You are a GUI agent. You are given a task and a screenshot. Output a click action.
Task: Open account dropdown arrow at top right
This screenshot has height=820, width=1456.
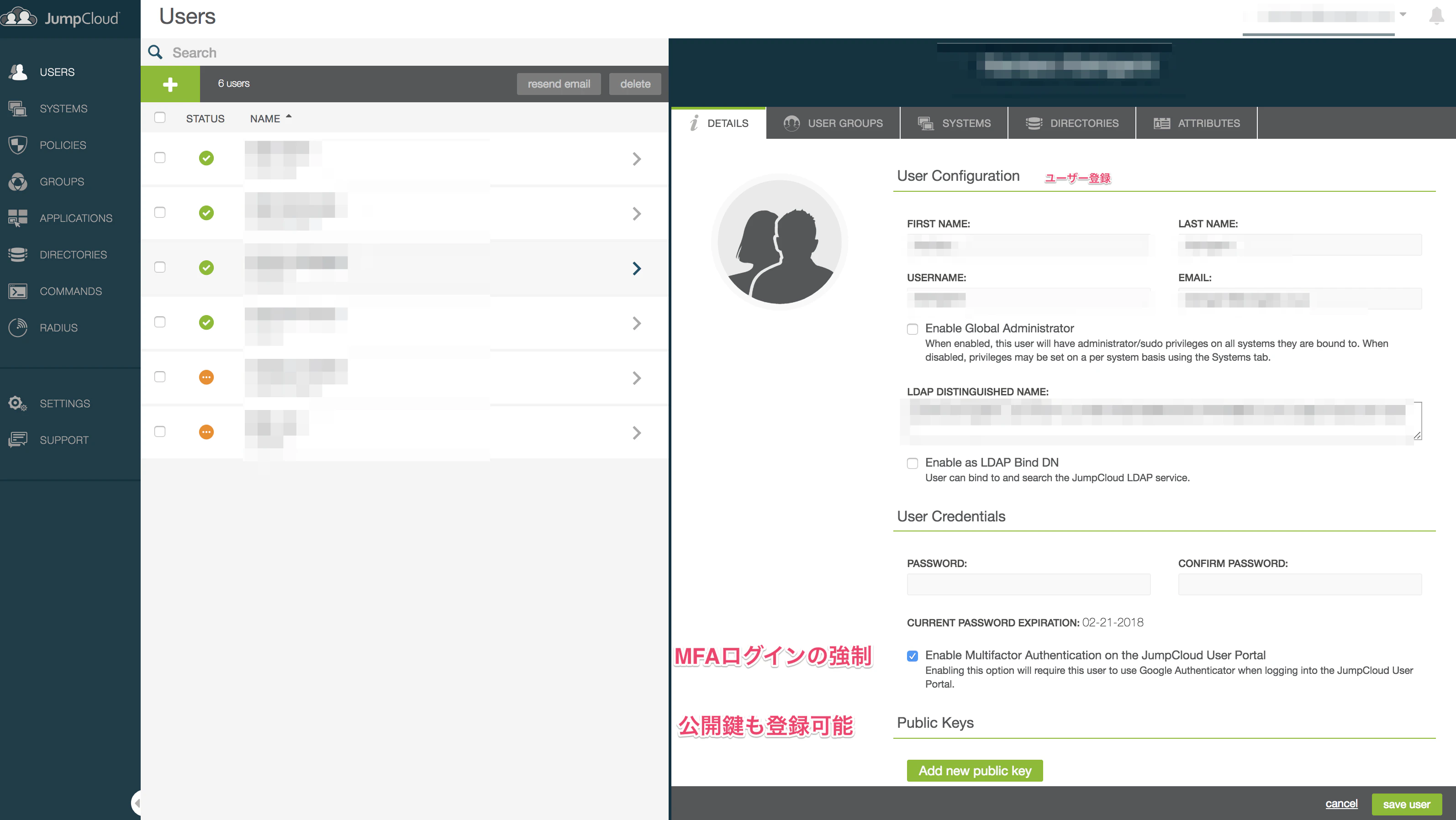point(1403,15)
